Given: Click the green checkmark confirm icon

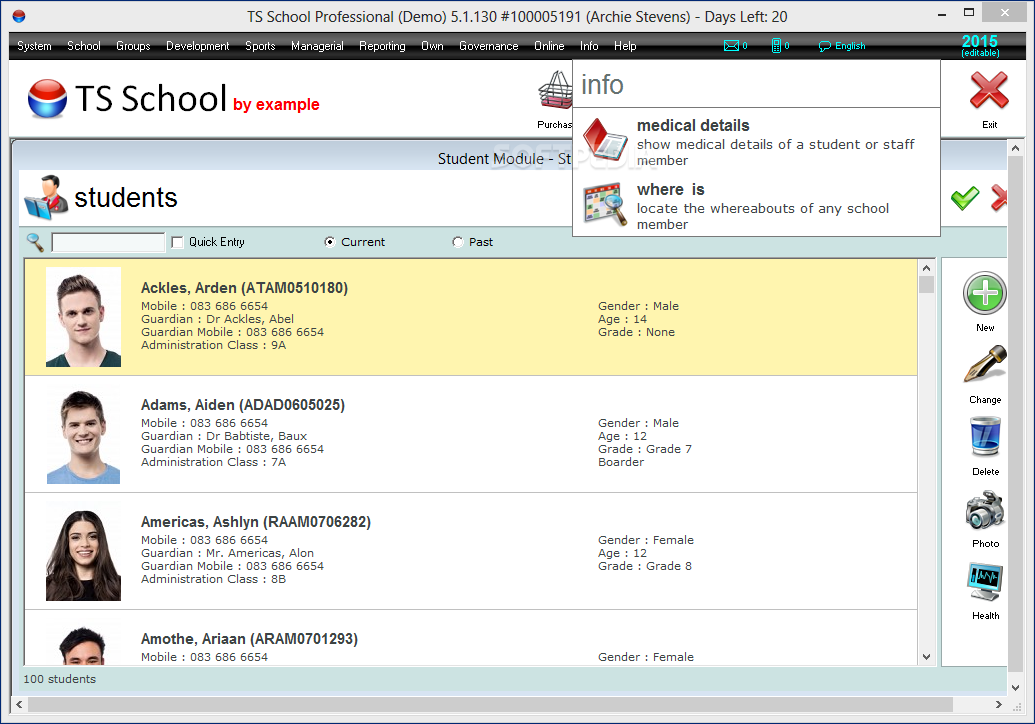Looking at the screenshot, I should click(x=965, y=198).
